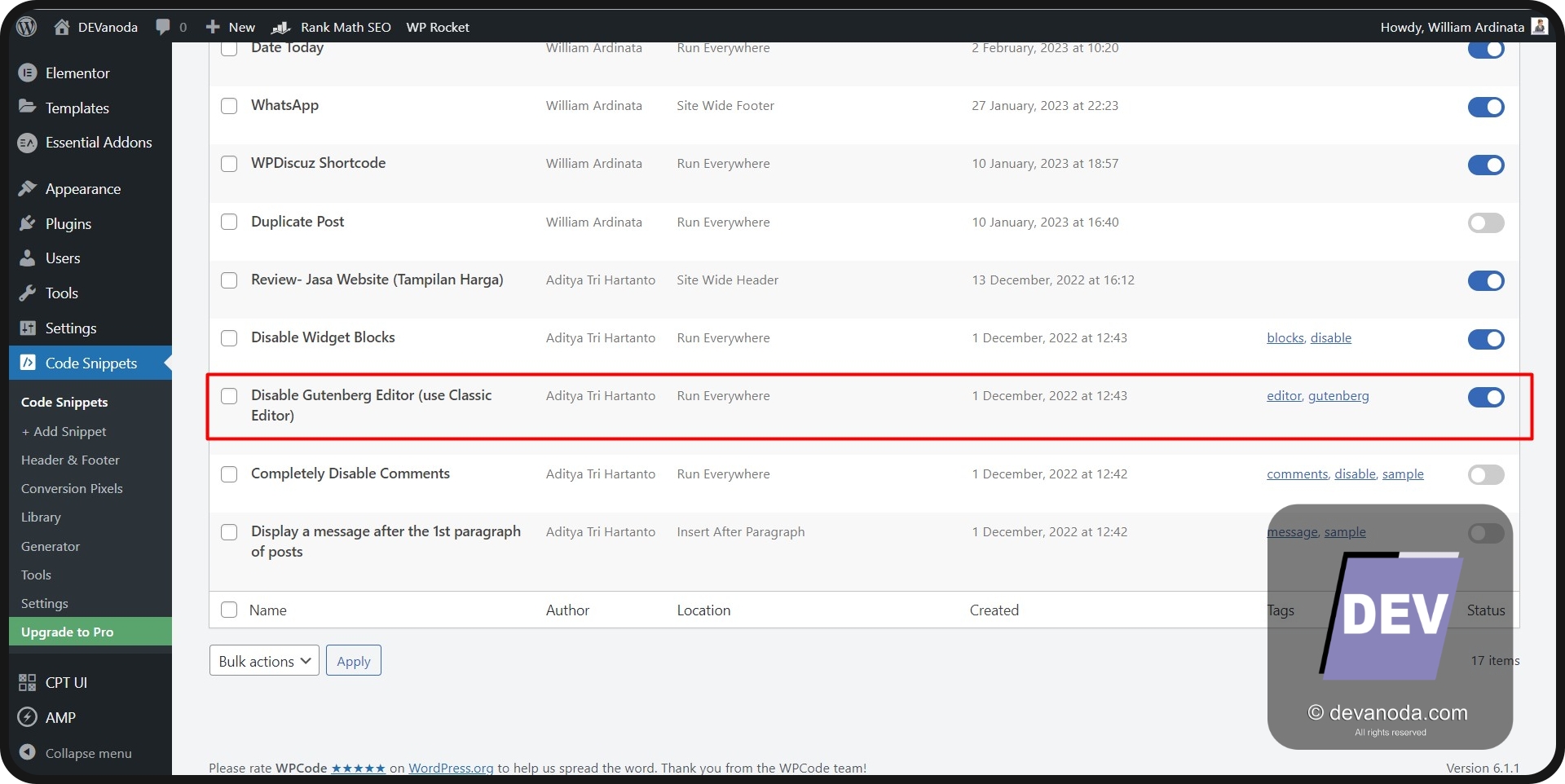This screenshot has width=1565, height=784.
Task: Click the editor tag link
Action: [x=1284, y=396]
